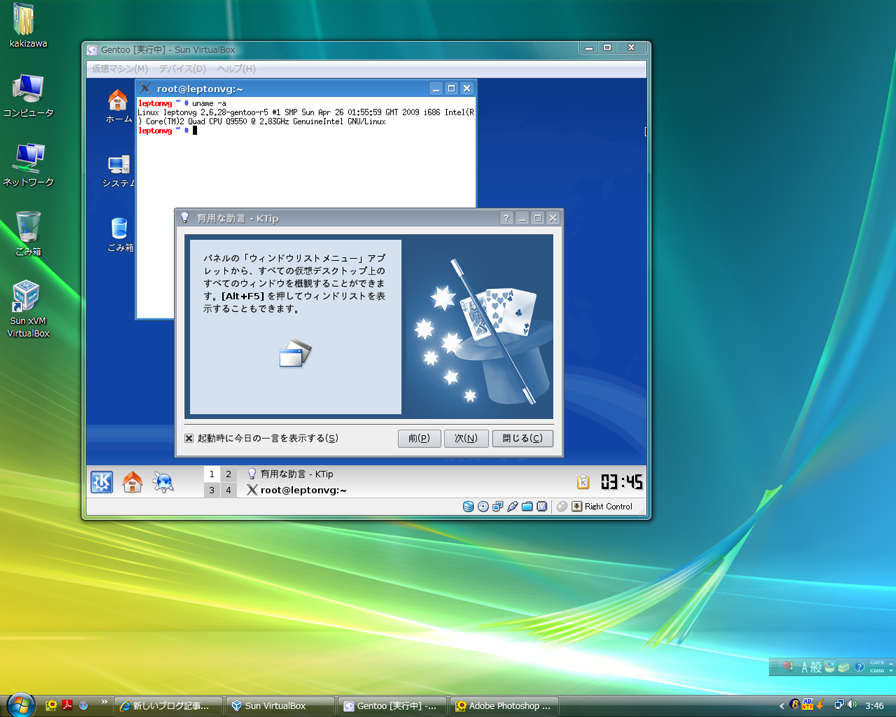Switch to Sun VirtualBox taskbar button

tap(279, 706)
